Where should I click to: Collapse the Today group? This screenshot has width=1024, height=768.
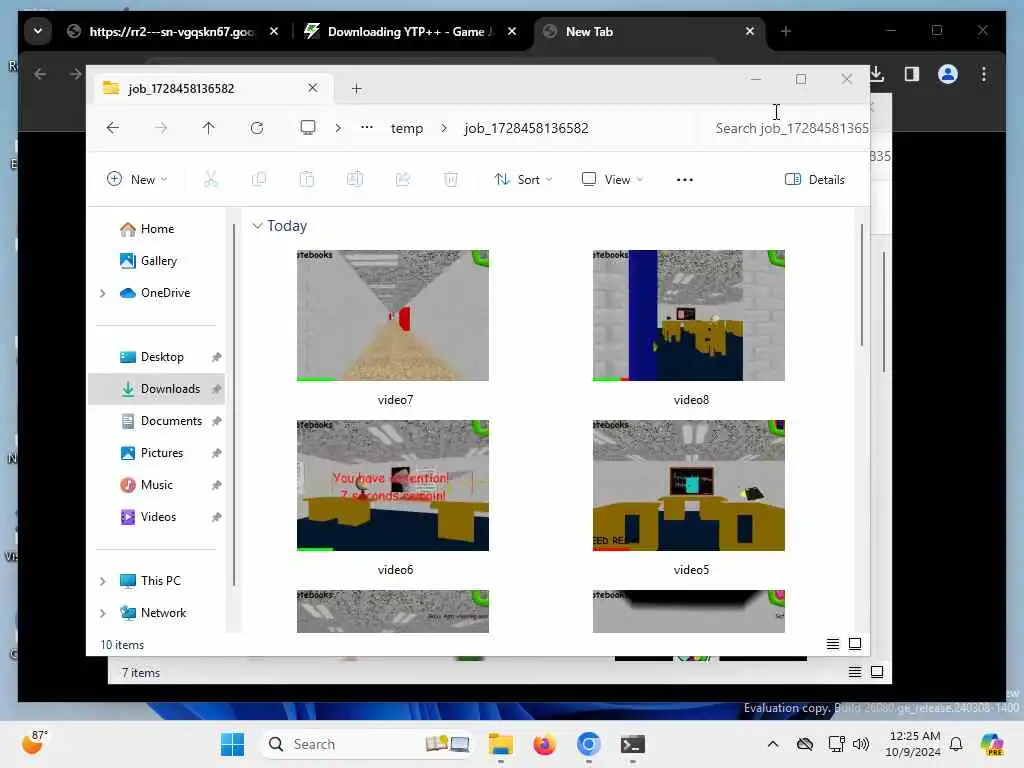tap(257, 226)
